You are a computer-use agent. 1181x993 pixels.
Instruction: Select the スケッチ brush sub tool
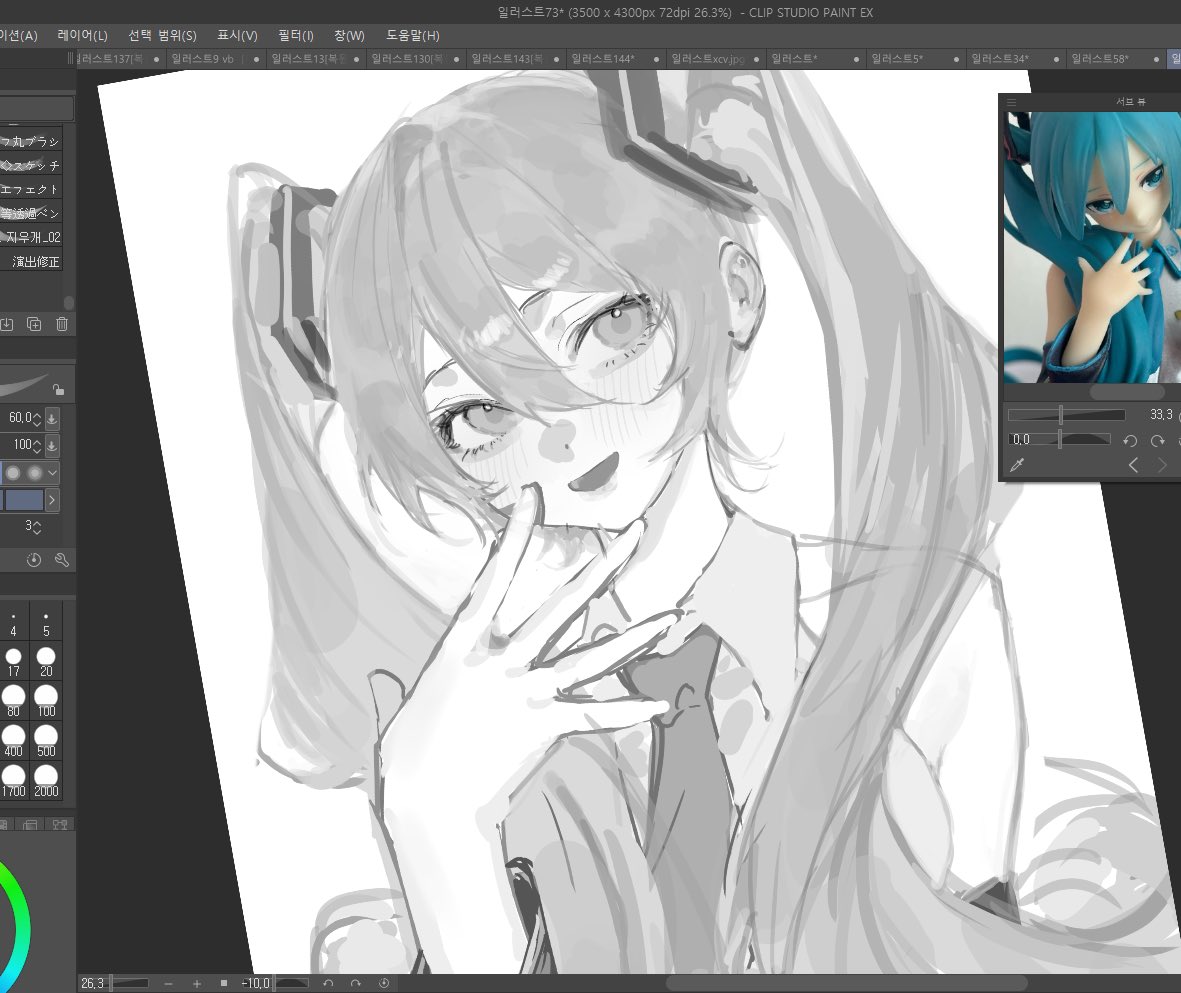(30, 165)
